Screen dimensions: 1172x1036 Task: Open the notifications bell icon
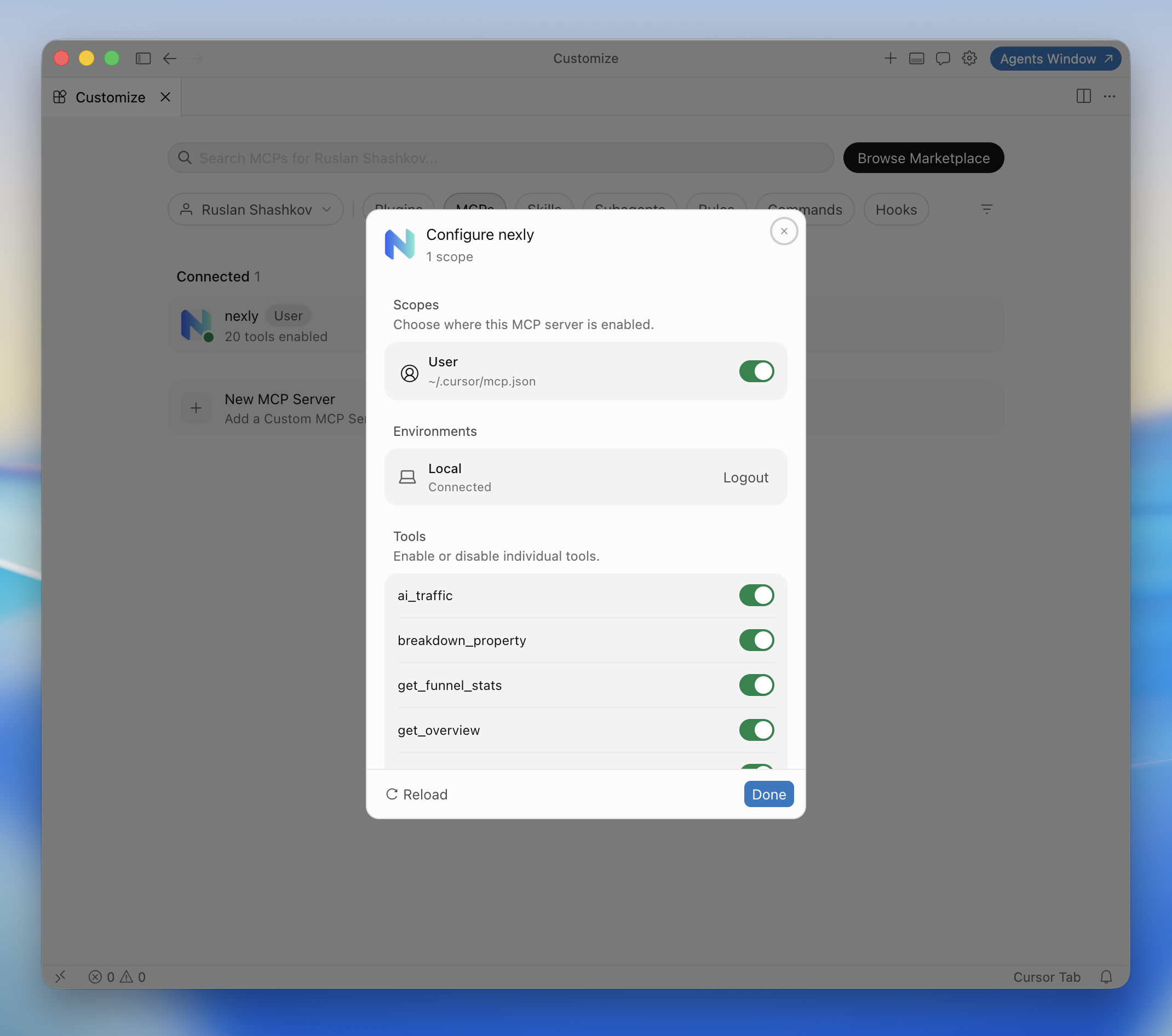coord(1106,976)
